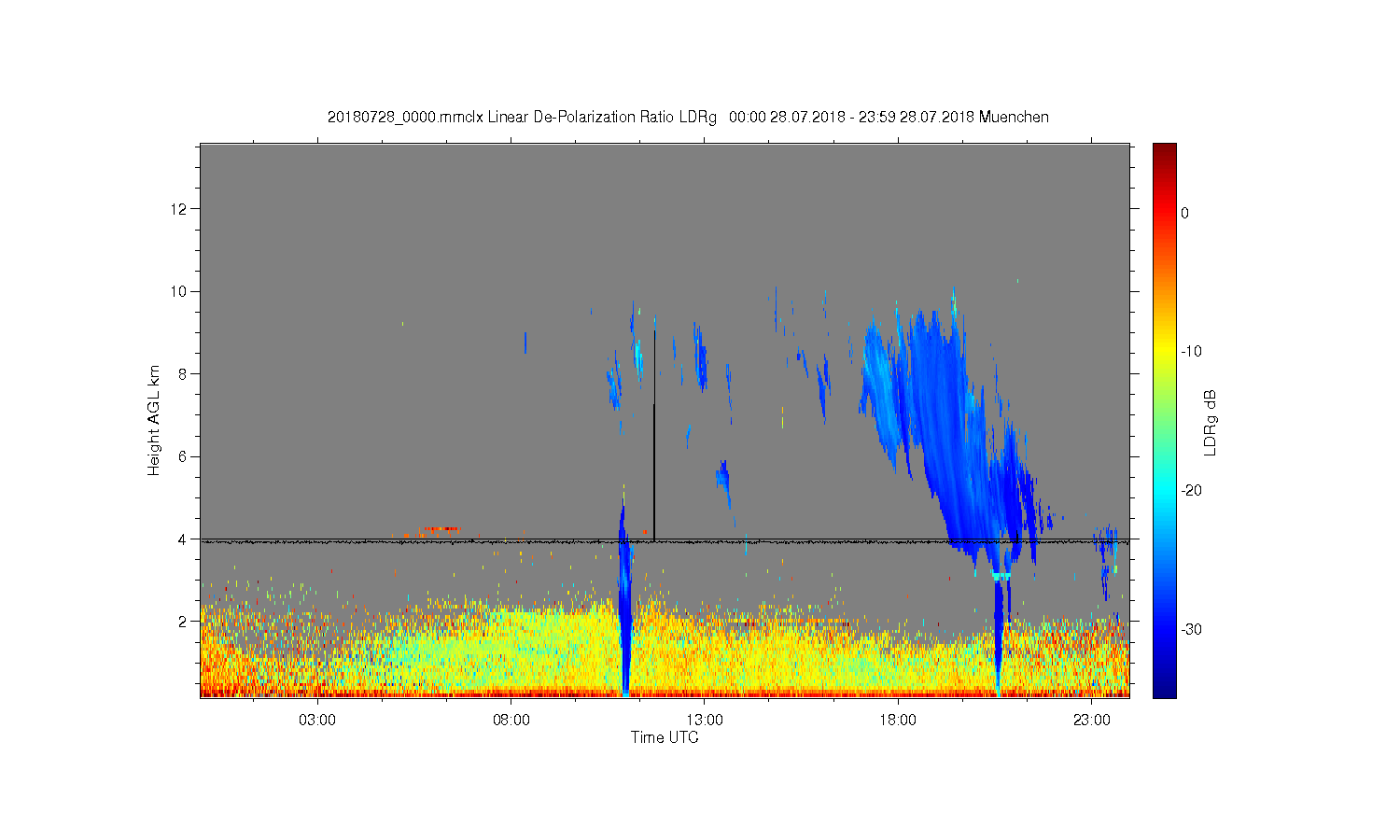
Task: Click the yellow region of the colorbar
Action: coord(1165,352)
